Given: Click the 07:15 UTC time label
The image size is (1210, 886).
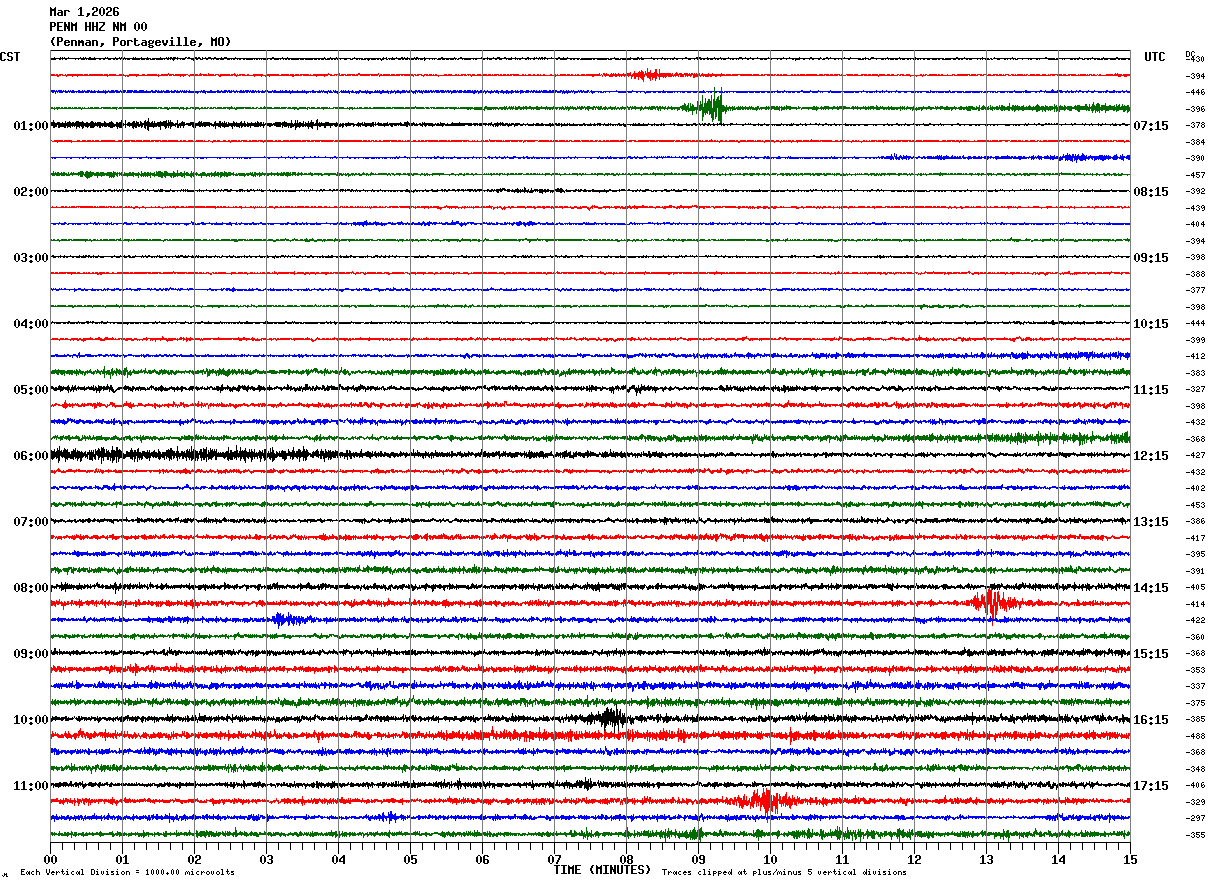Looking at the screenshot, I should point(1151,126).
